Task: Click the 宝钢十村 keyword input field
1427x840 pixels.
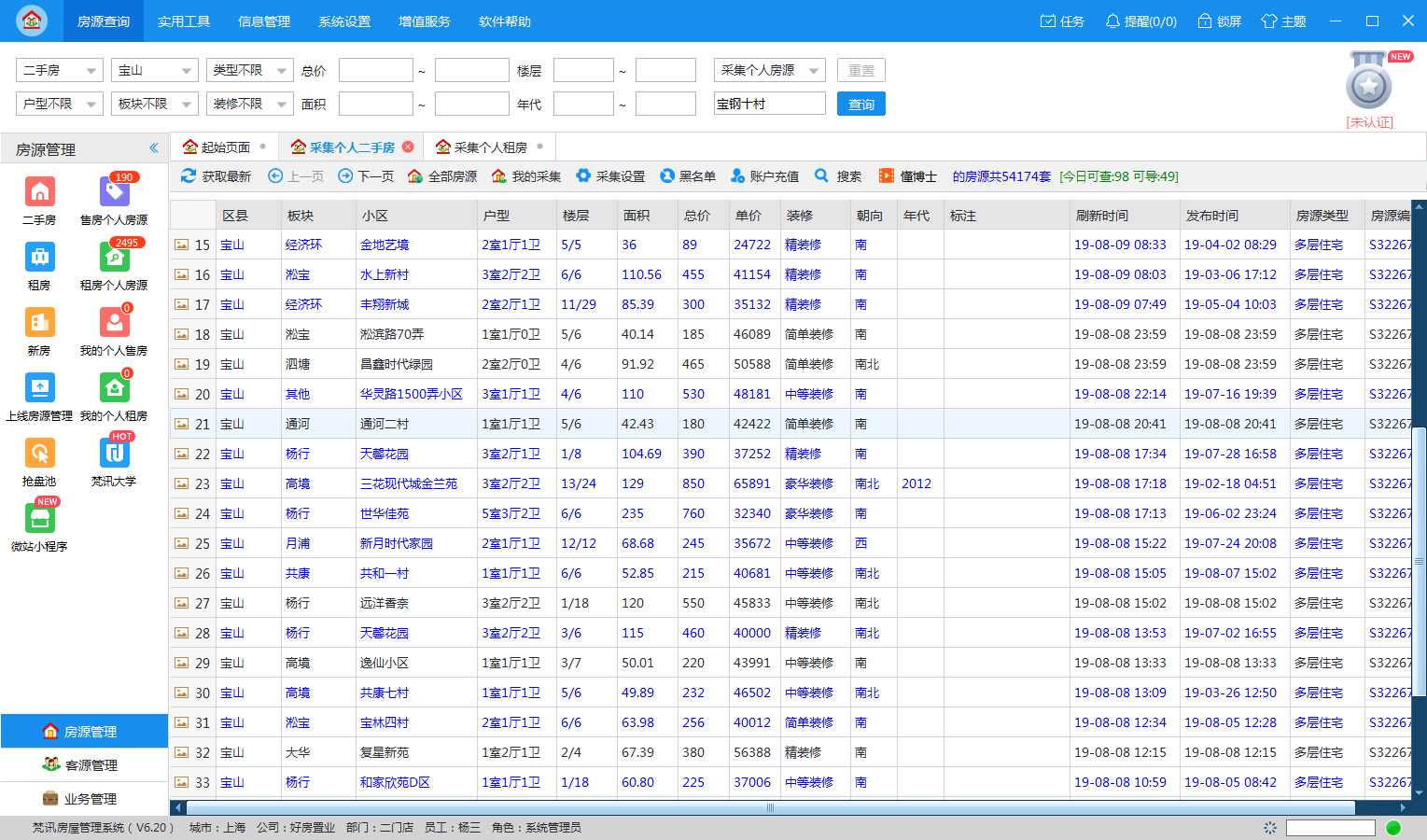Action: [x=770, y=104]
